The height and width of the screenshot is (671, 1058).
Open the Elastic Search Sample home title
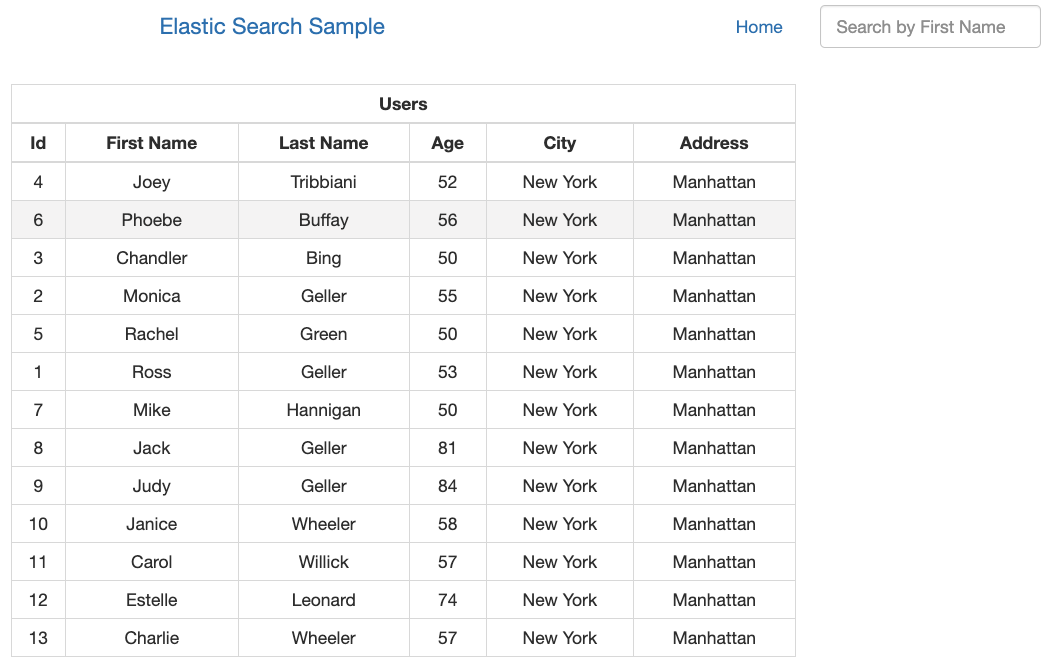(x=272, y=27)
